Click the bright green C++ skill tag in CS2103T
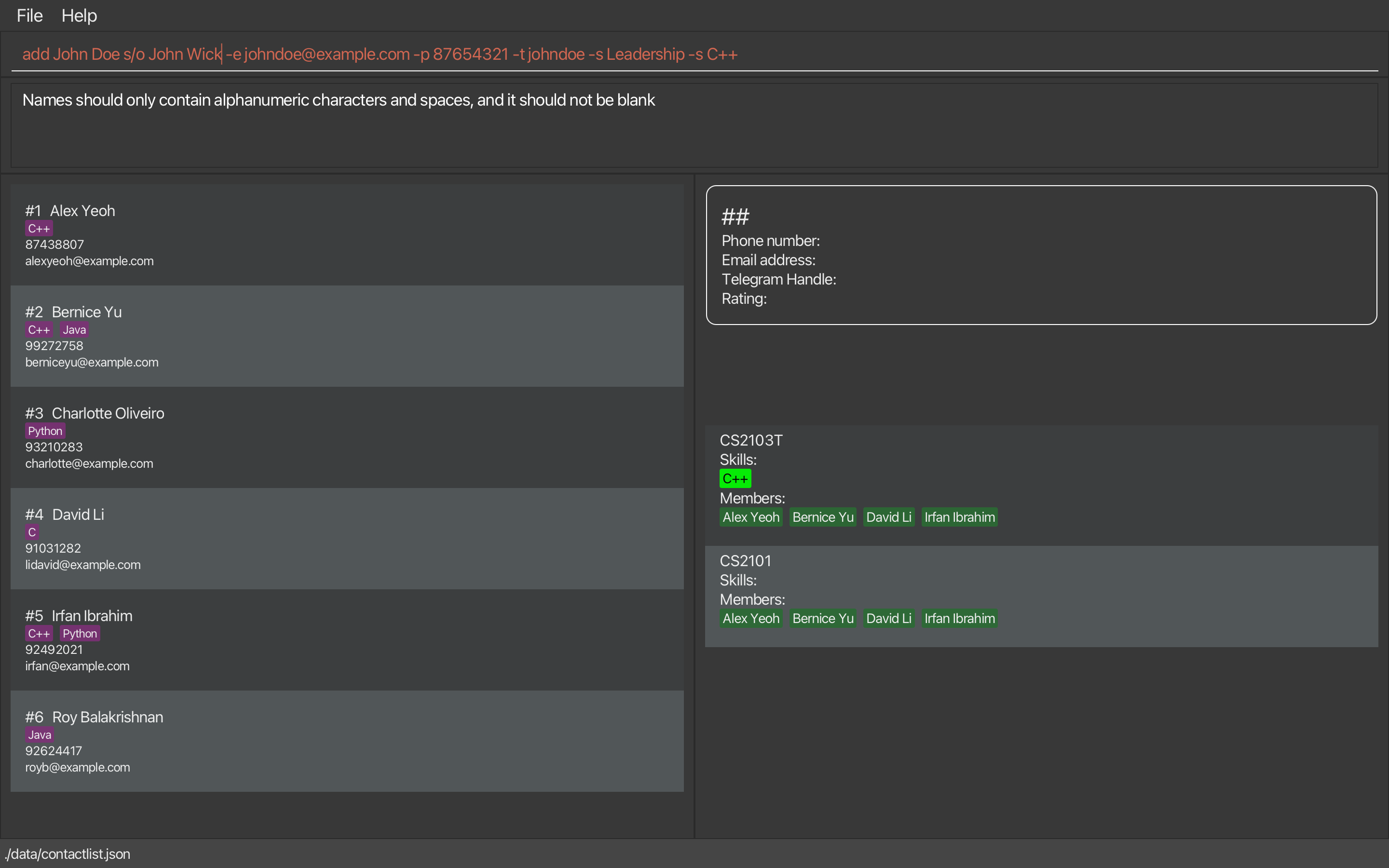 (735, 479)
